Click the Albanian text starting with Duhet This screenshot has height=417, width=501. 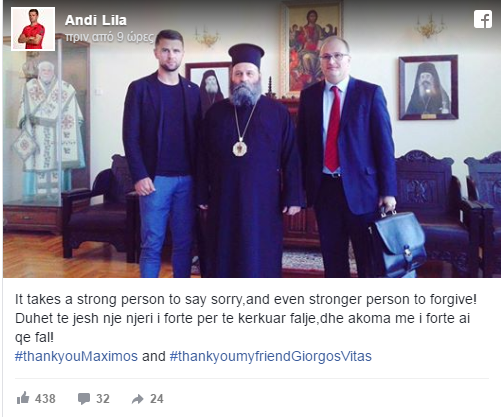point(243,328)
